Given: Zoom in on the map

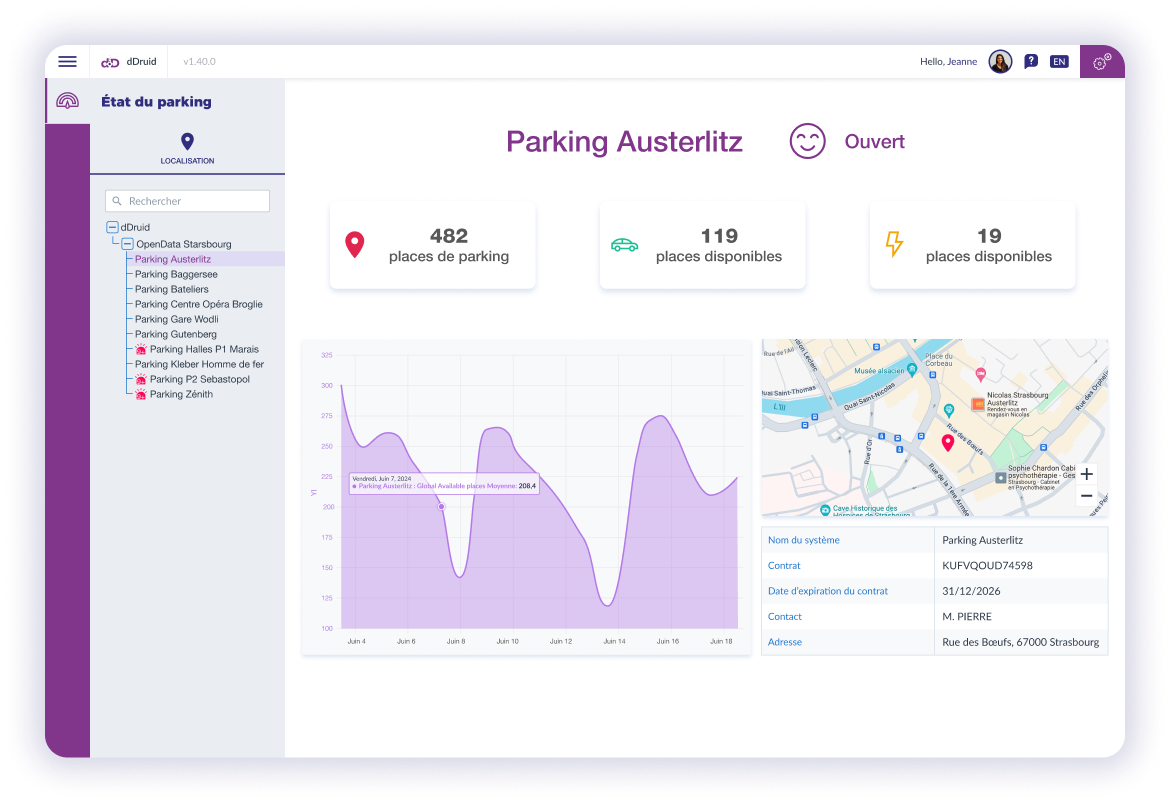Looking at the screenshot, I should (1086, 474).
